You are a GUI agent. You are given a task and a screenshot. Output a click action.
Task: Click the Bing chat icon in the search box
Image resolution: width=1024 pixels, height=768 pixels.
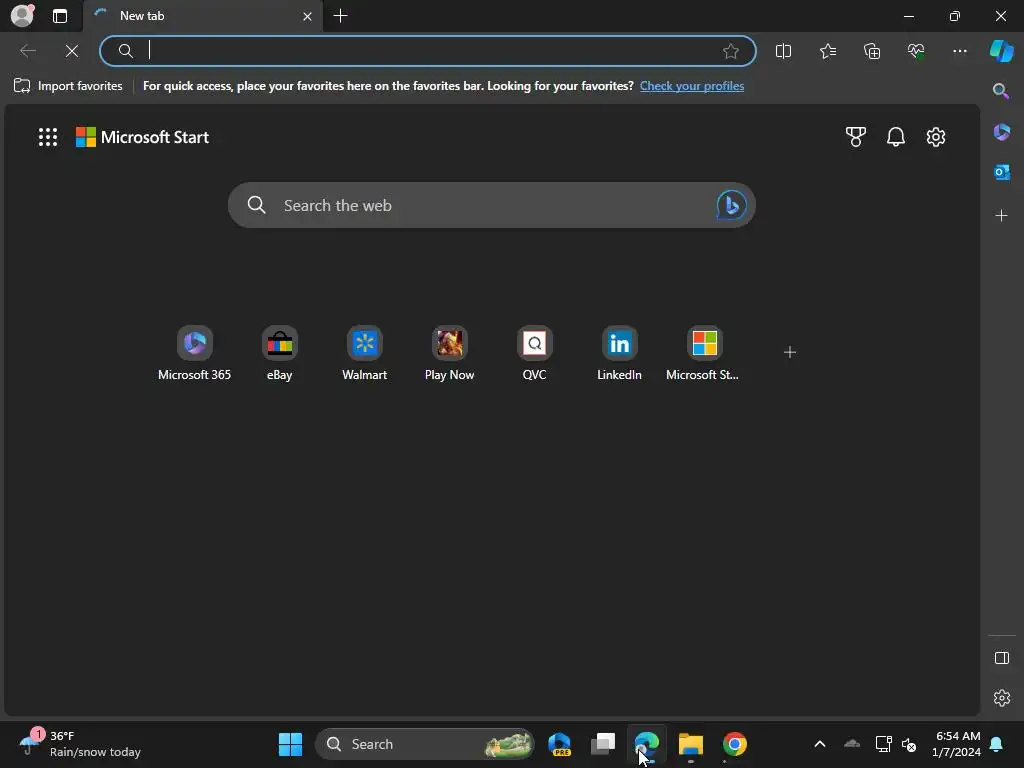(731, 205)
